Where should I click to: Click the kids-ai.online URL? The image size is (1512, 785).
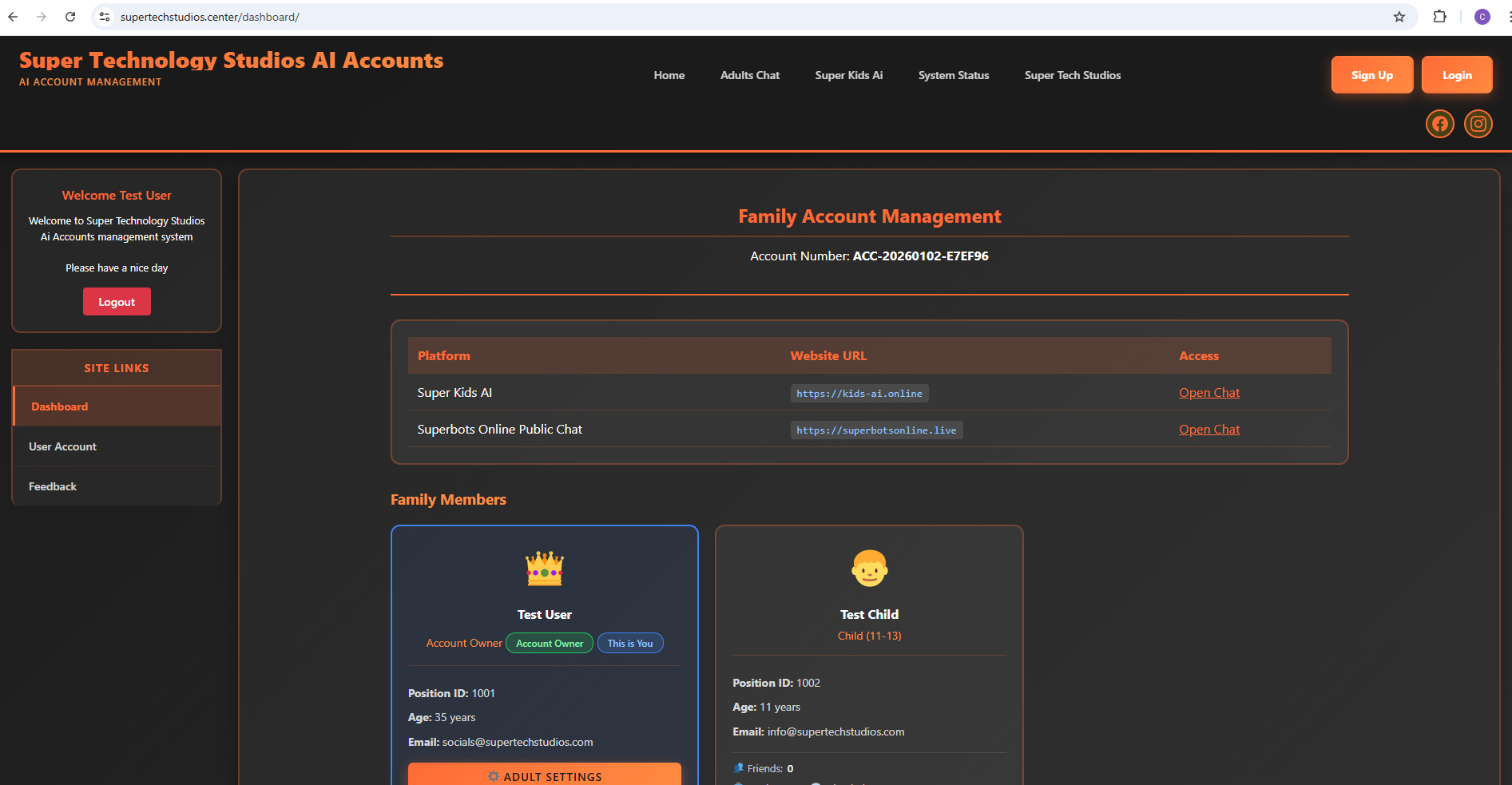point(859,393)
